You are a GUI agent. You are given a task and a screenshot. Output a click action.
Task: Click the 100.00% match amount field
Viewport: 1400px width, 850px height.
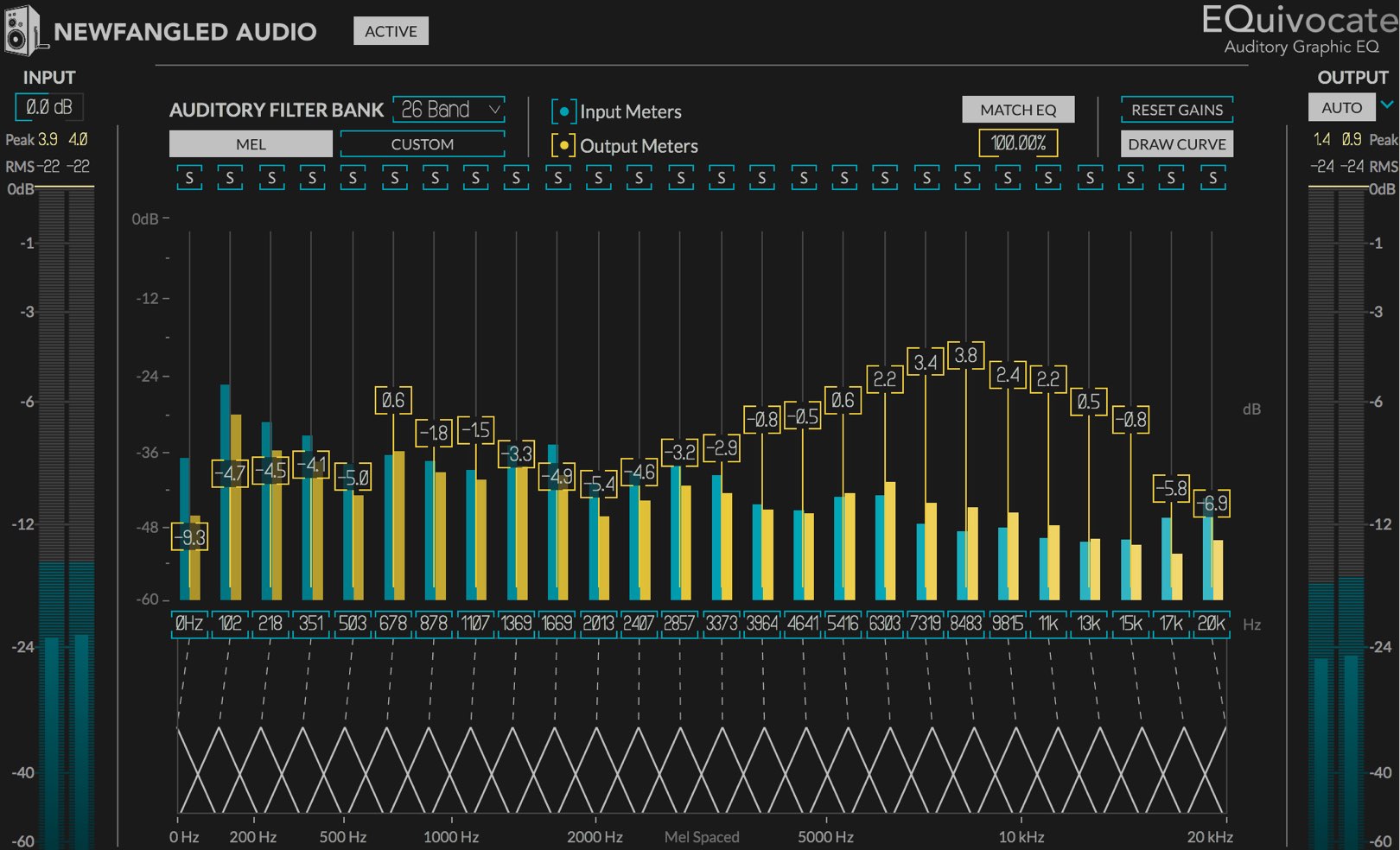click(1018, 143)
